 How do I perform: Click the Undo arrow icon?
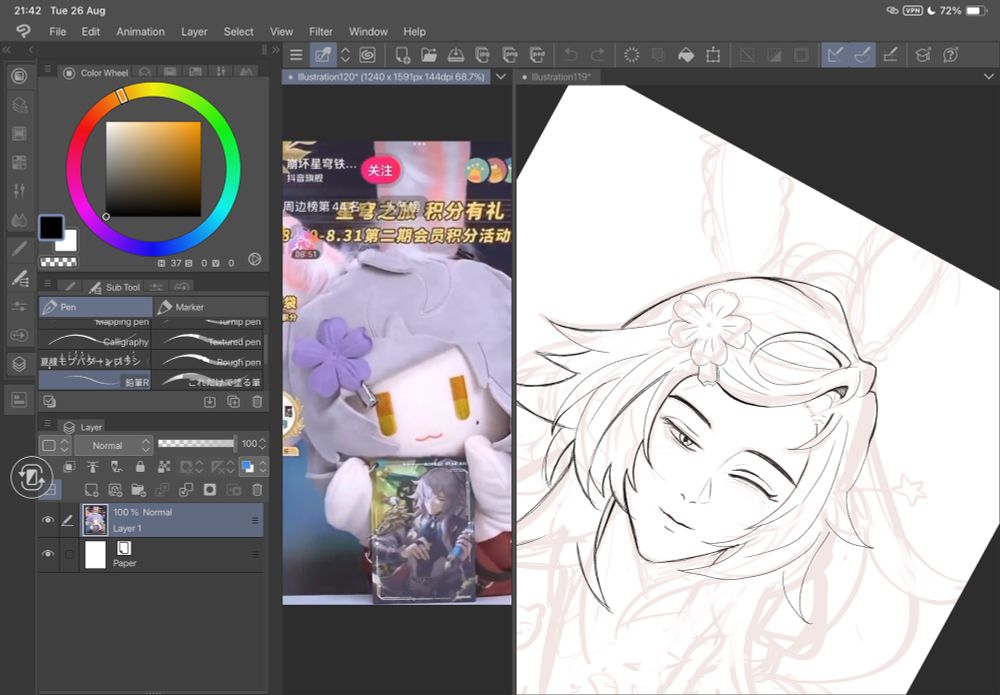[x=571, y=55]
